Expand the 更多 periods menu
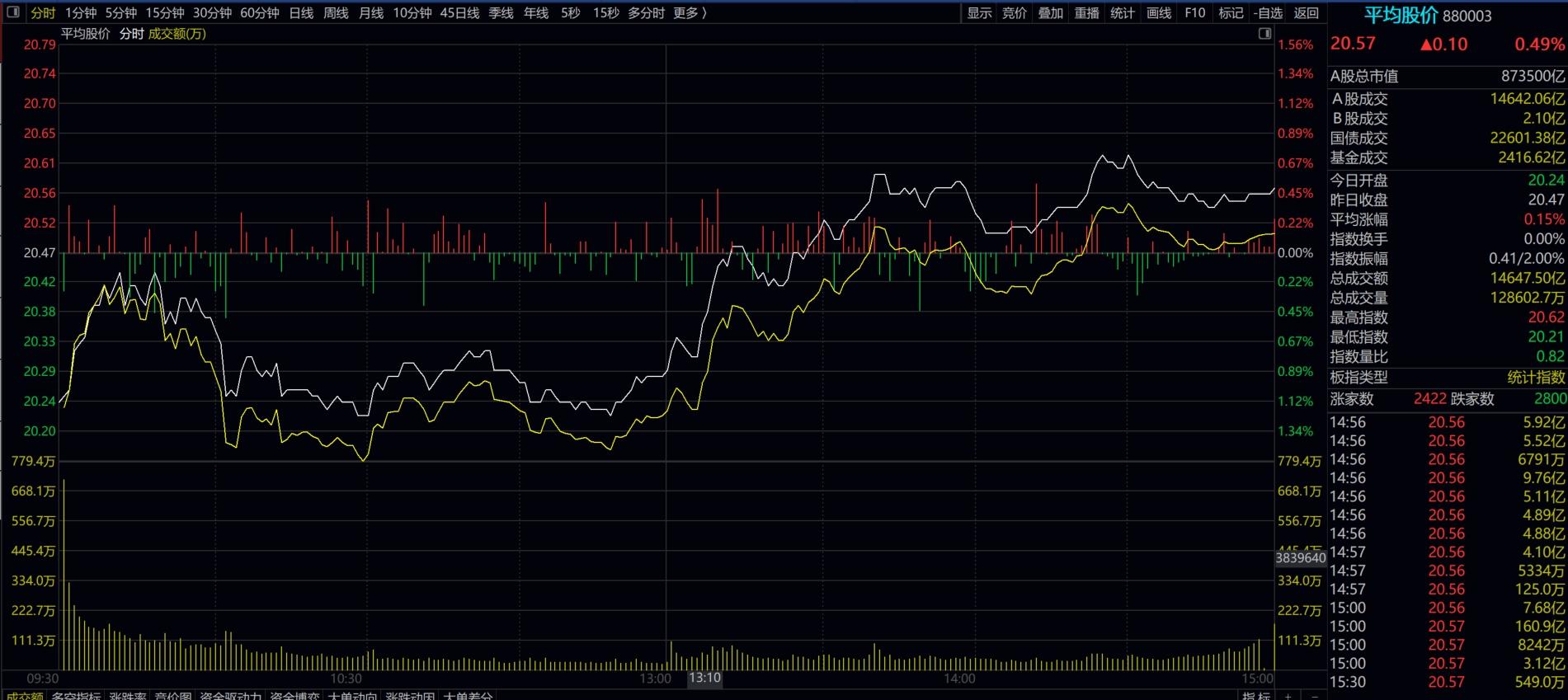 coord(690,12)
